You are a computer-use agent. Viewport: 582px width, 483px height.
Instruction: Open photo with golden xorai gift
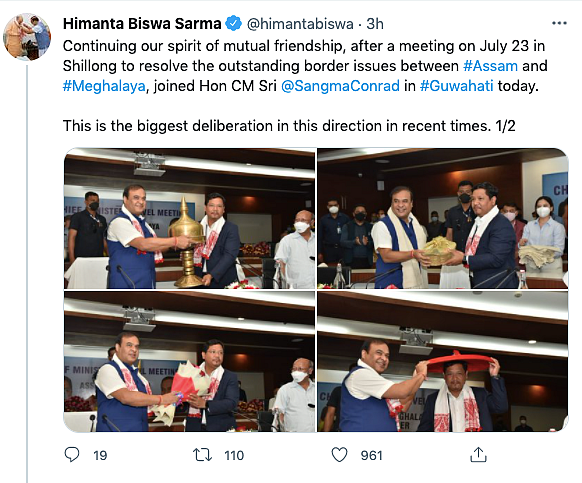point(190,218)
